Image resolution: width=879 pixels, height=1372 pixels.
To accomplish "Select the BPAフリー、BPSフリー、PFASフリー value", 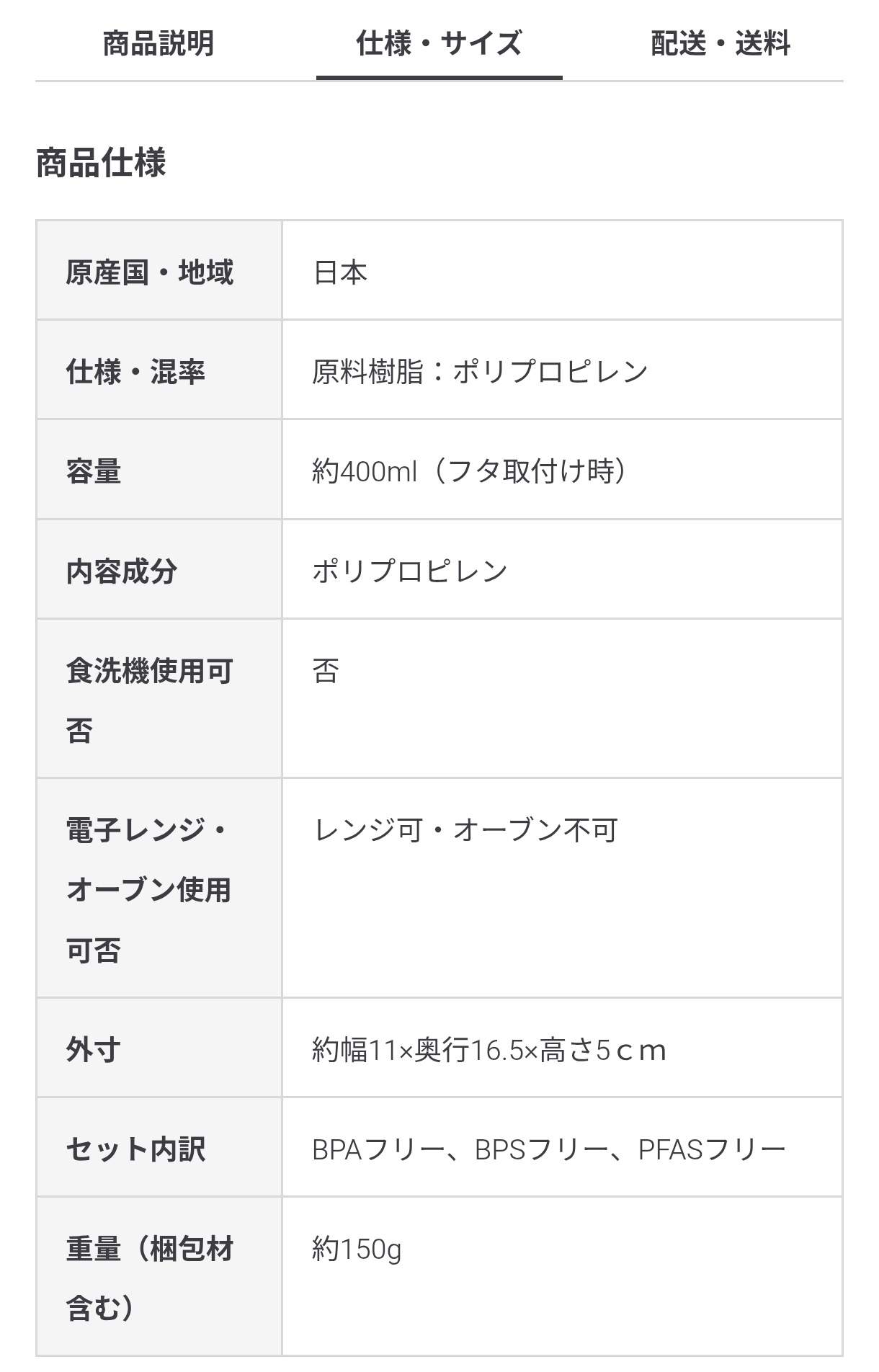I will 549,1149.
